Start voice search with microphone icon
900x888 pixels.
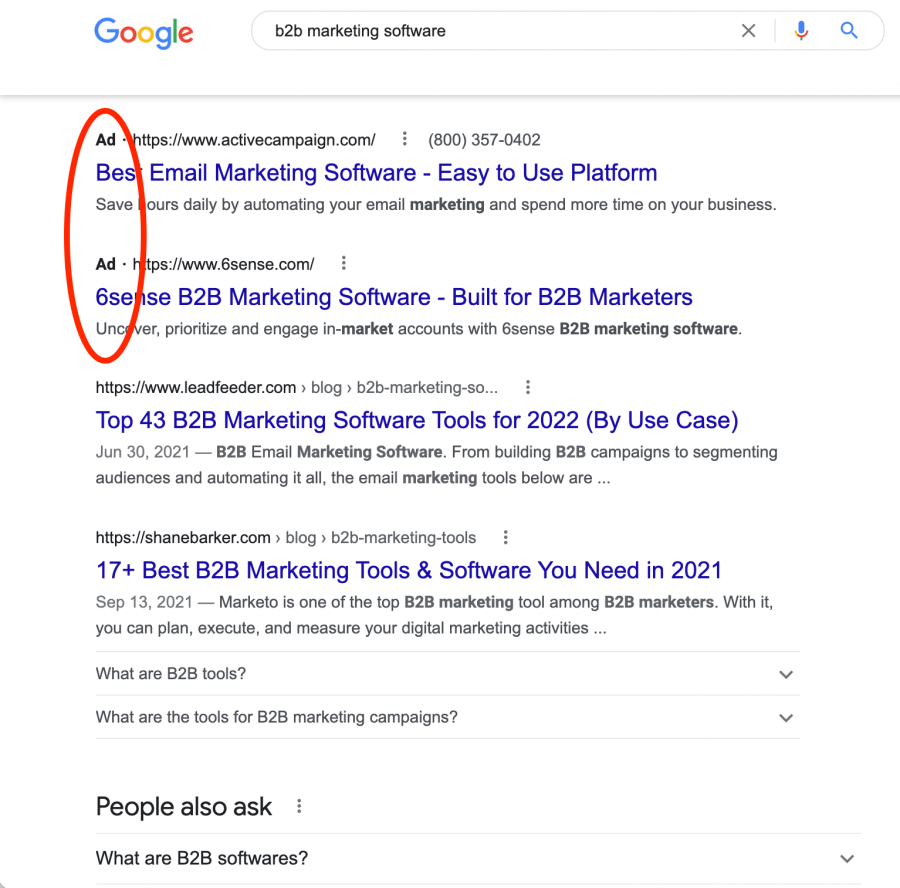pyautogui.click(x=801, y=30)
